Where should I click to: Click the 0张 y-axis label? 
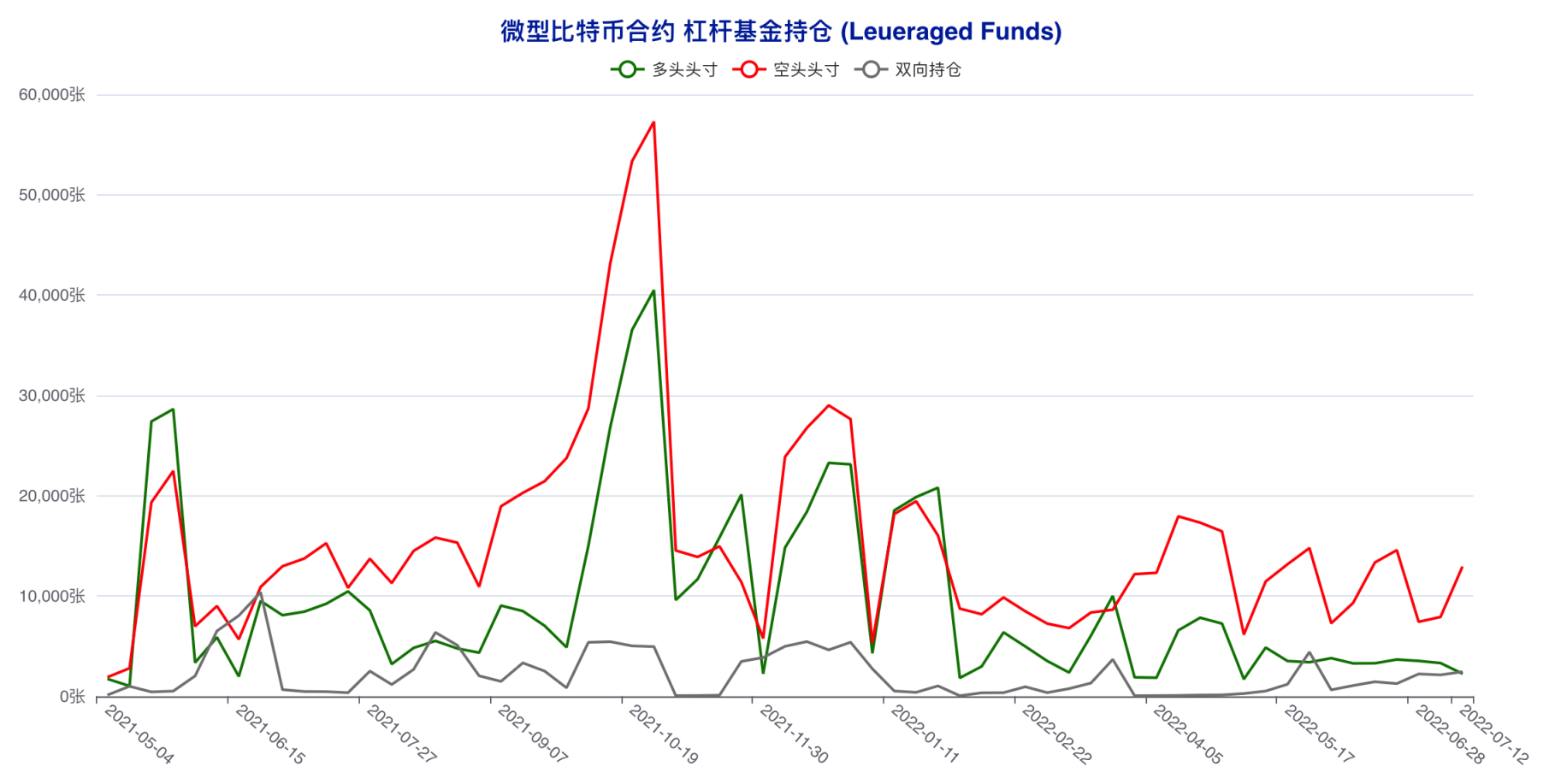click(x=72, y=697)
